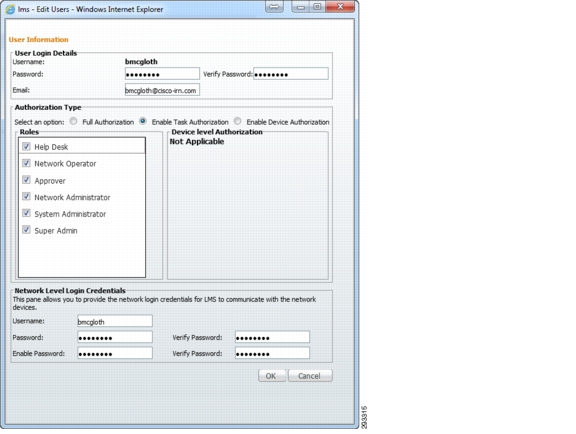Uncheck the Network Administrator role
The image size is (576, 434).
tap(26, 197)
